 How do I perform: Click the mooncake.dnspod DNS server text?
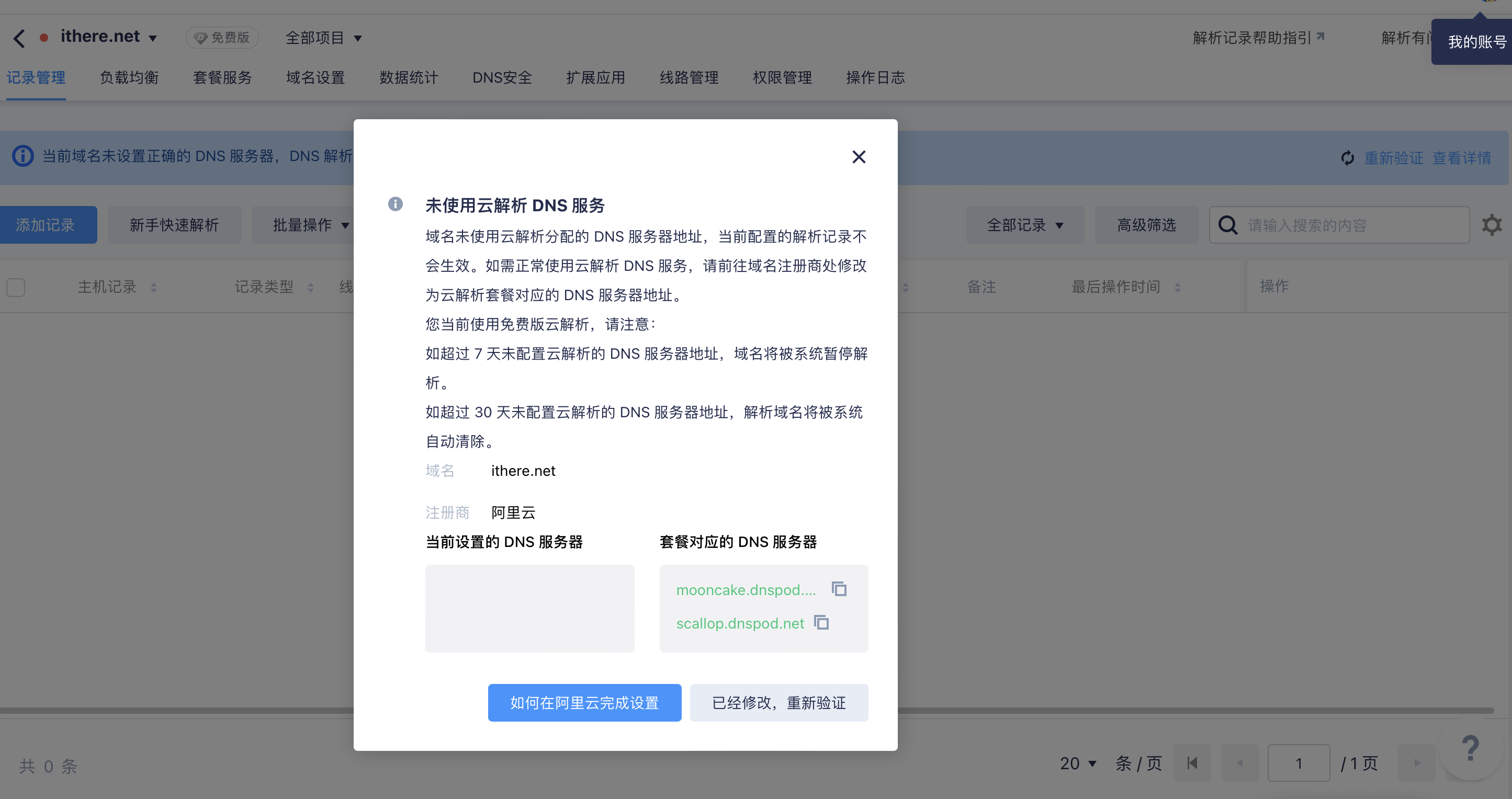click(746, 589)
